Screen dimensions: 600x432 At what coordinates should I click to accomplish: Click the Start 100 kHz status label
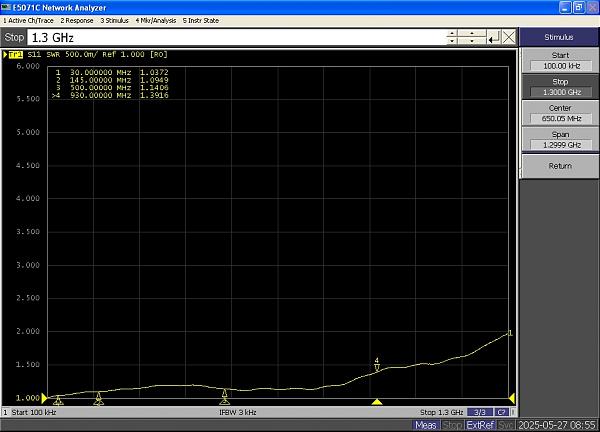click(34, 412)
